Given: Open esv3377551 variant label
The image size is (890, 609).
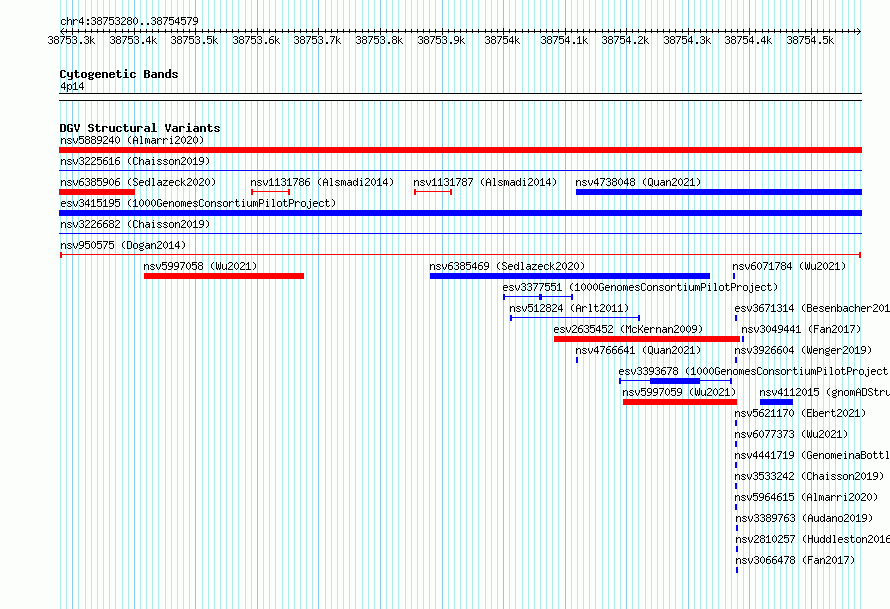Looking at the screenshot, I should pyautogui.click(x=640, y=287).
